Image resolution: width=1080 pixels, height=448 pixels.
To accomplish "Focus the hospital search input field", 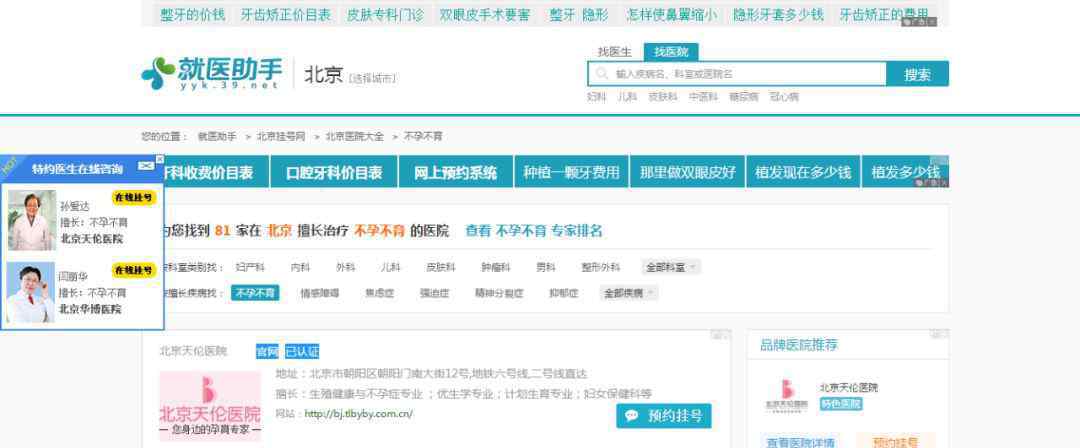I will (x=737, y=74).
